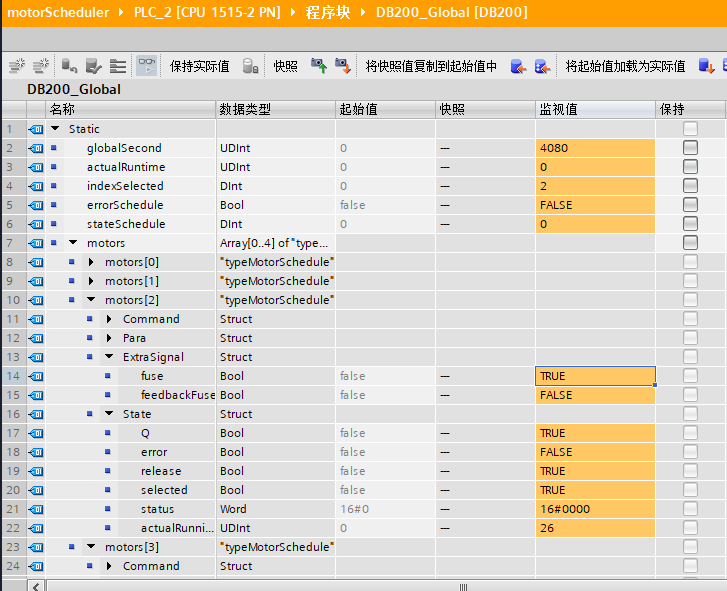Collapse the motors array
727x591 pixels.
click(x=73, y=242)
